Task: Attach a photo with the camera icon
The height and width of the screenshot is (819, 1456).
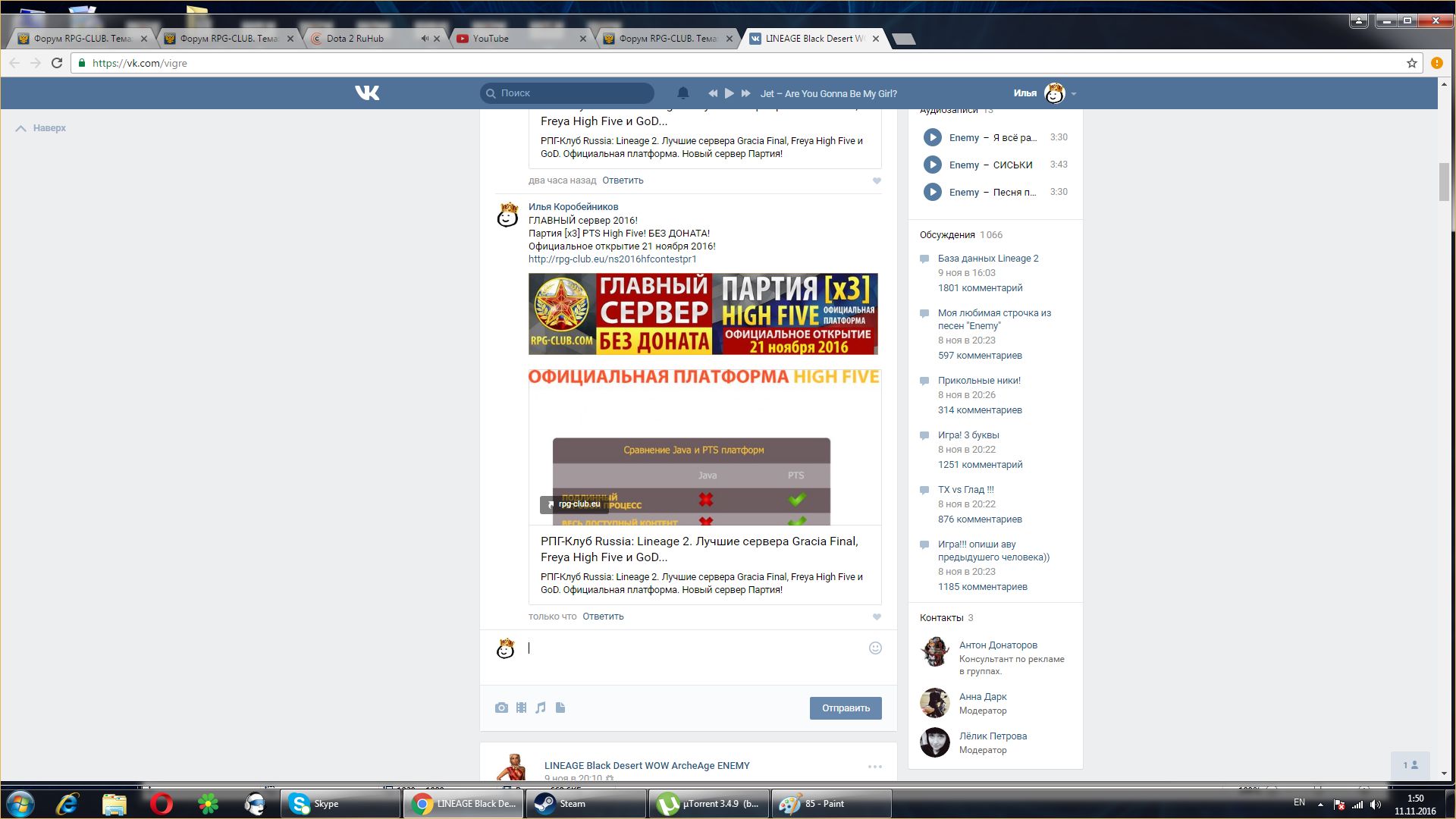Action: tap(501, 708)
